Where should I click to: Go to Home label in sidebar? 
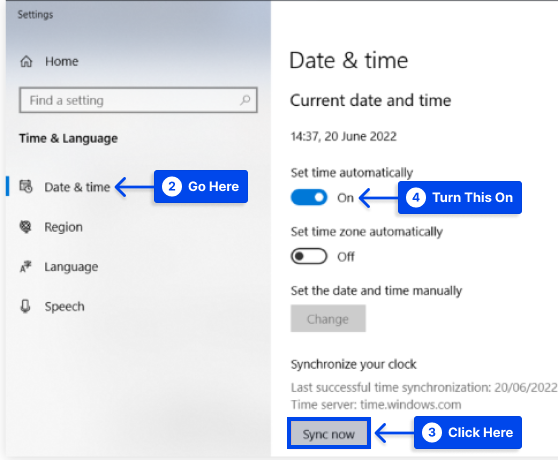pyautogui.click(x=62, y=62)
